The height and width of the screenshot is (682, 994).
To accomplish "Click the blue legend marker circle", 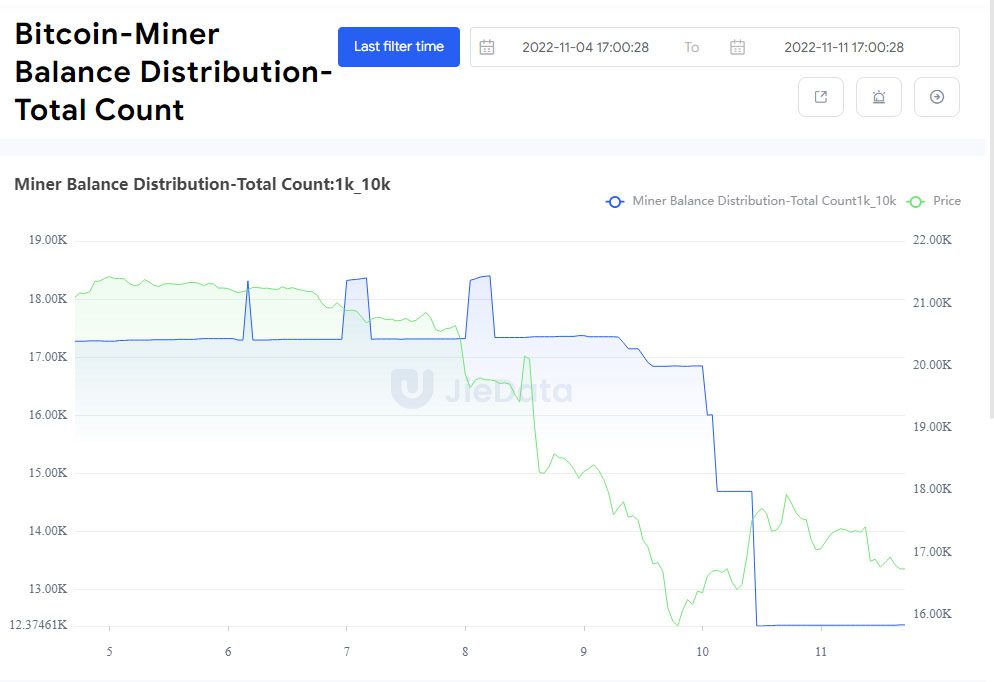I will tap(614, 202).
